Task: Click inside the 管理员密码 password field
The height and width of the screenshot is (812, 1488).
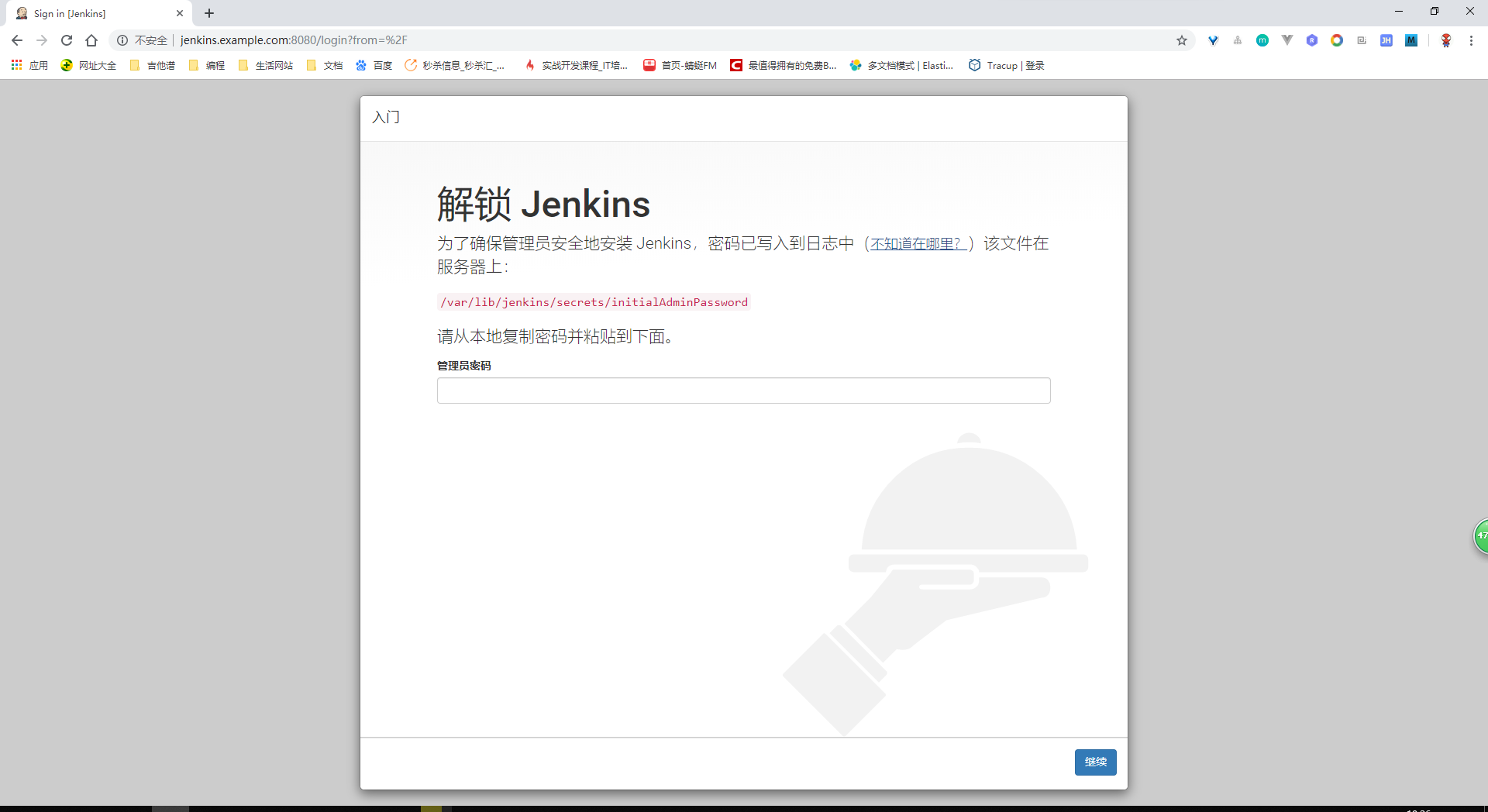Action: tap(743, 391)
